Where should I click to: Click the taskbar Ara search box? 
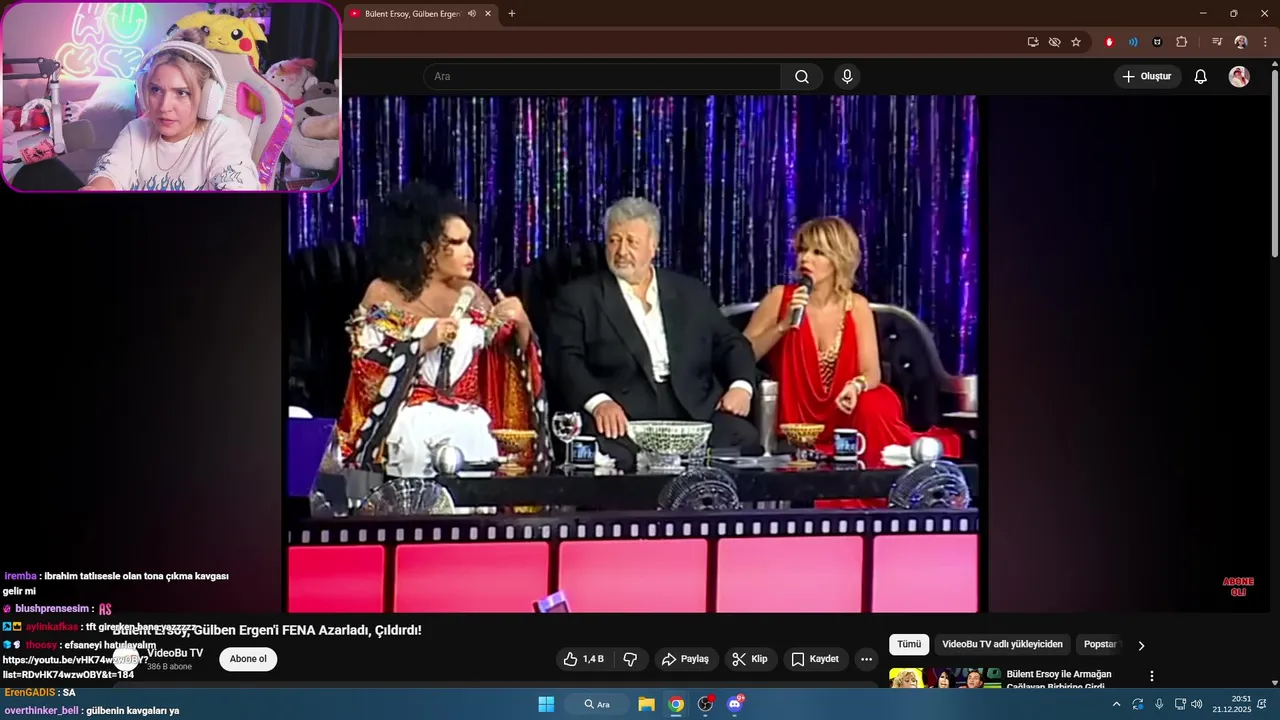coord(598,704)
